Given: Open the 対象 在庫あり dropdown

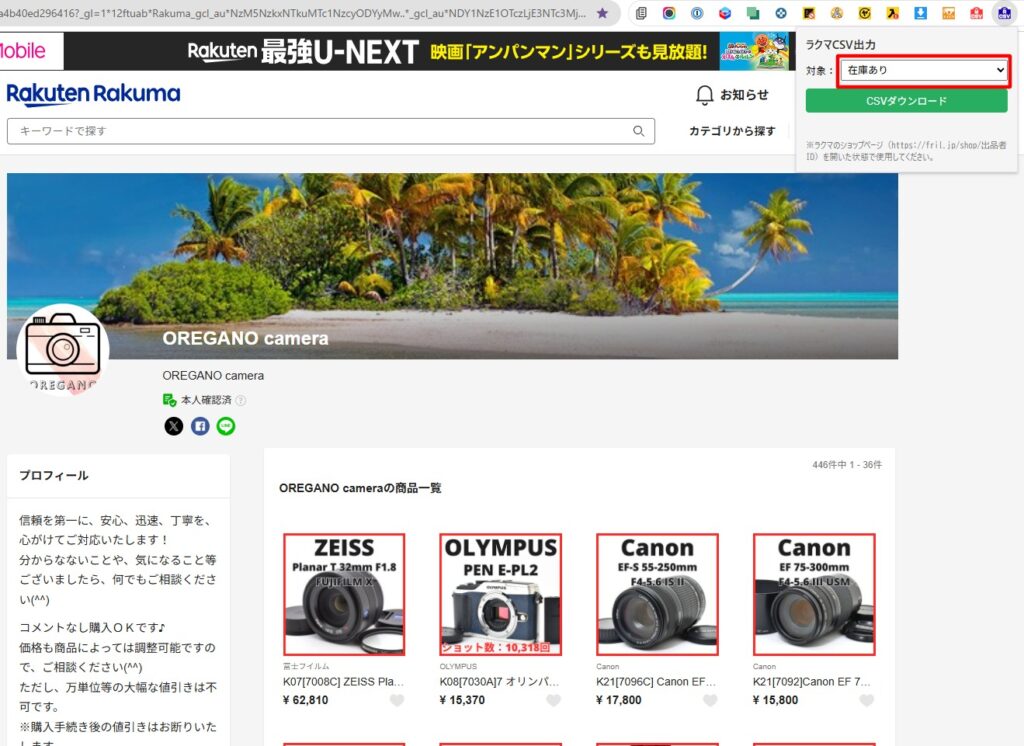Looking at the screenshot, I should point(923,70).
